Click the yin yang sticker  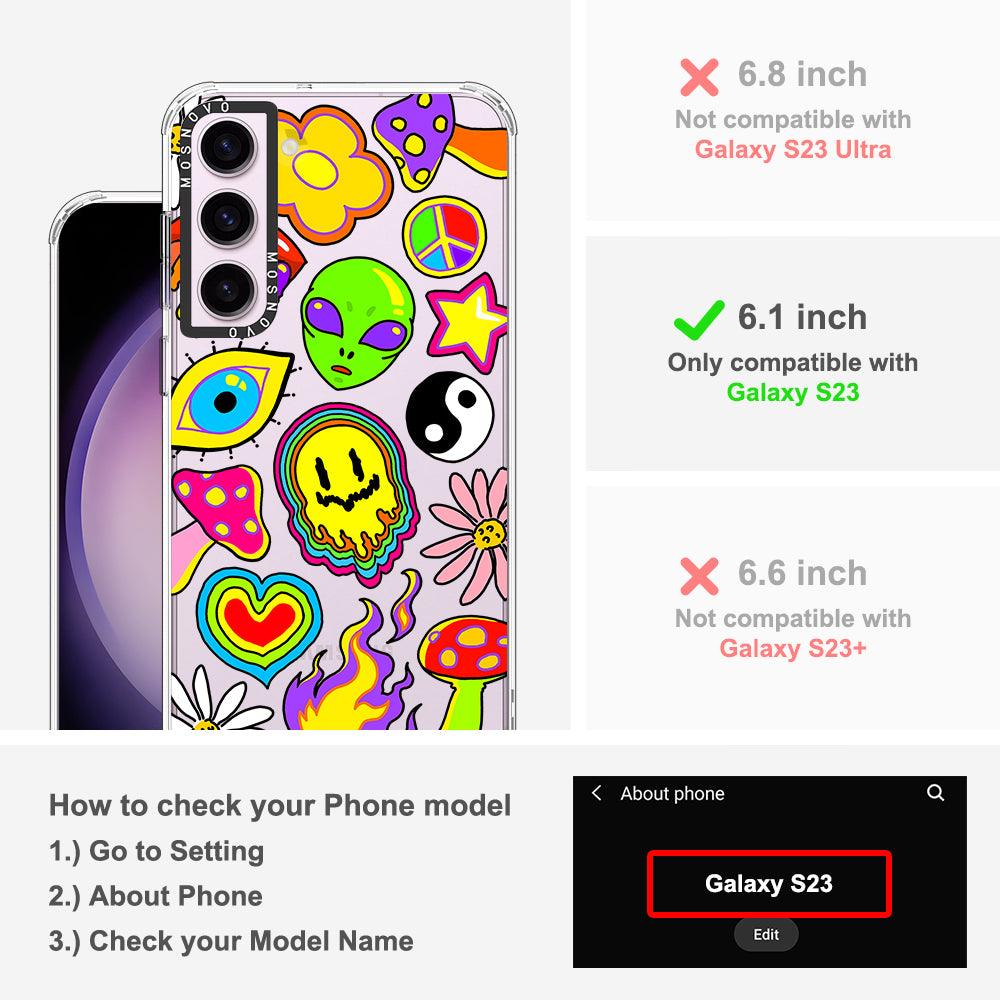(x=449, y=416)
